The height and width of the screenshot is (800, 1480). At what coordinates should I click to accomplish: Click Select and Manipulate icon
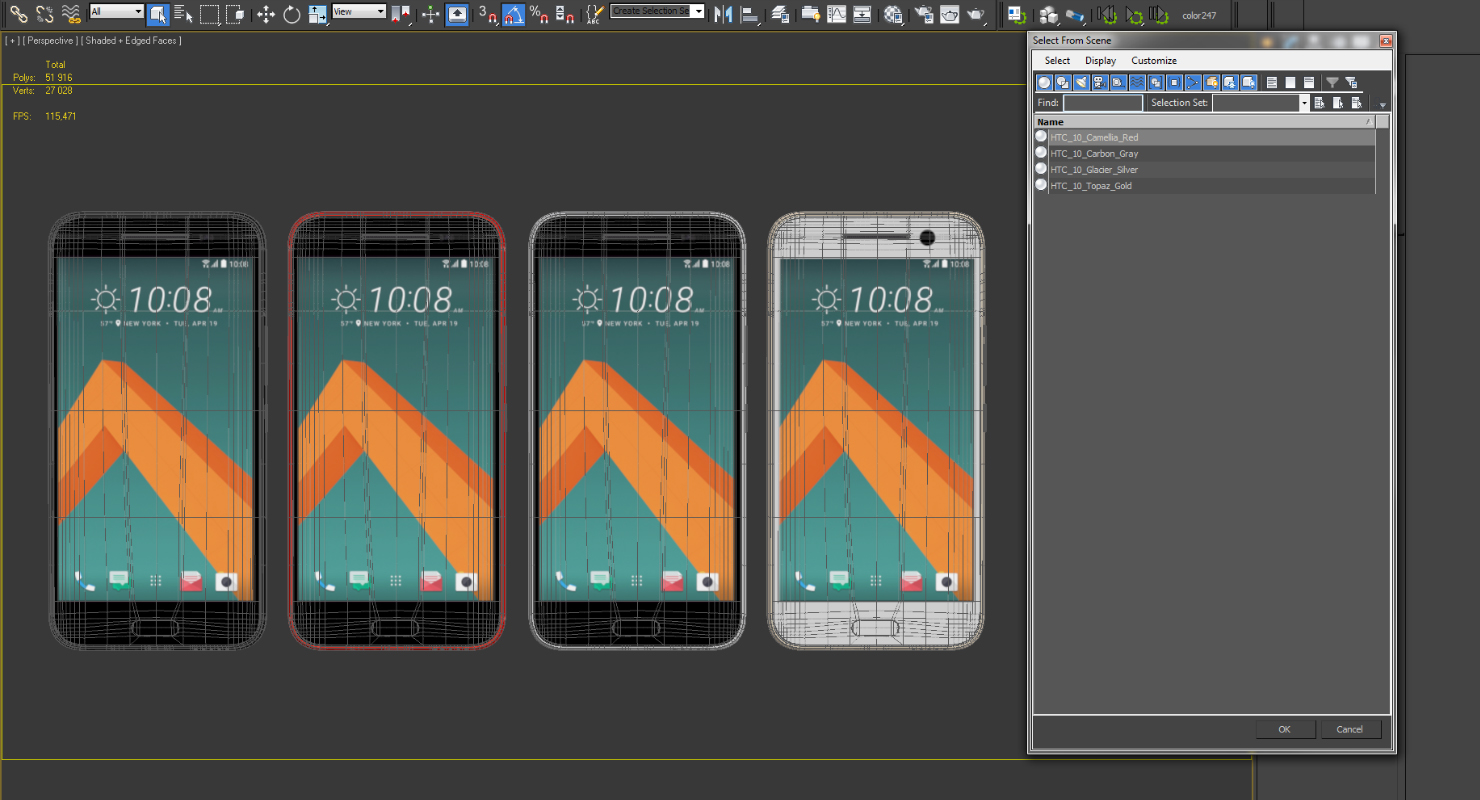coord(430,14)
